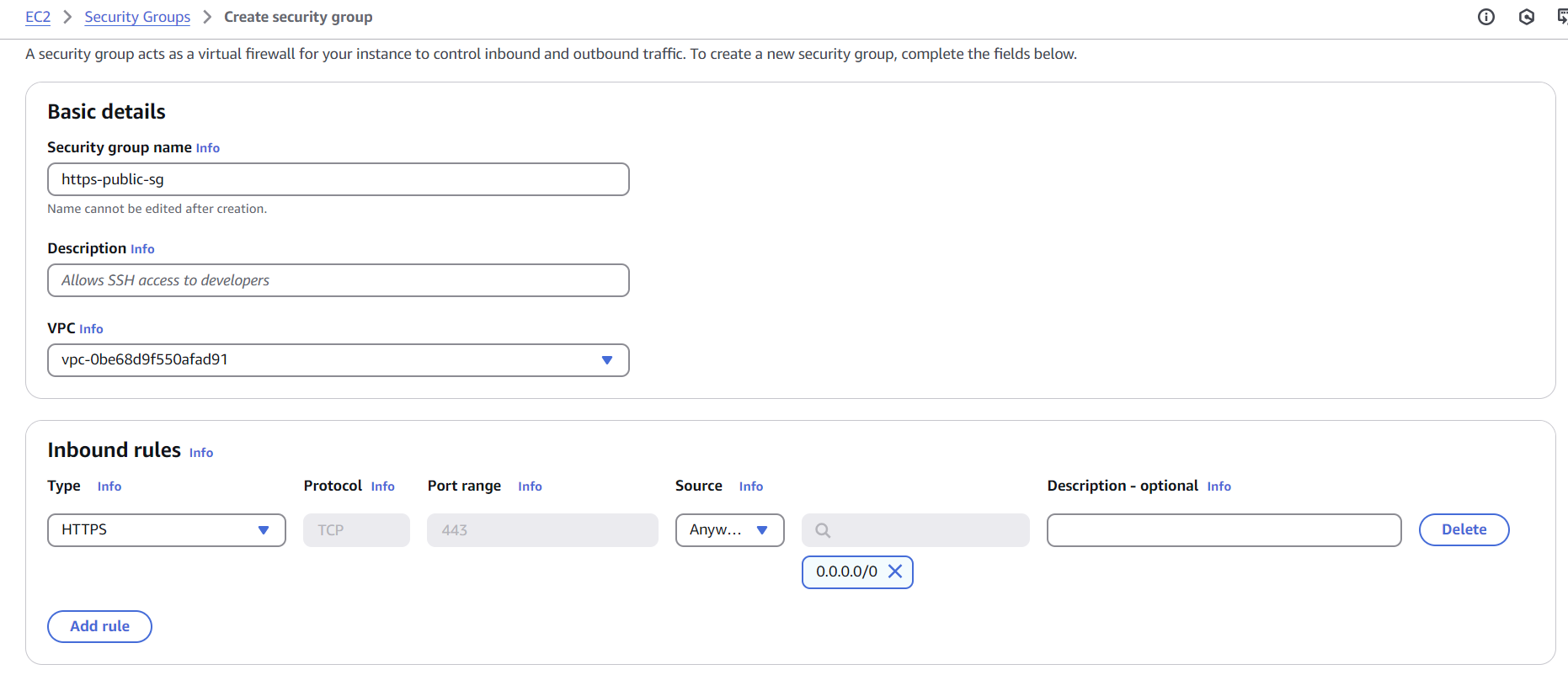1568x675 pixels.
Task: Expand the VPC dropdown
Action: coord(606,360)
